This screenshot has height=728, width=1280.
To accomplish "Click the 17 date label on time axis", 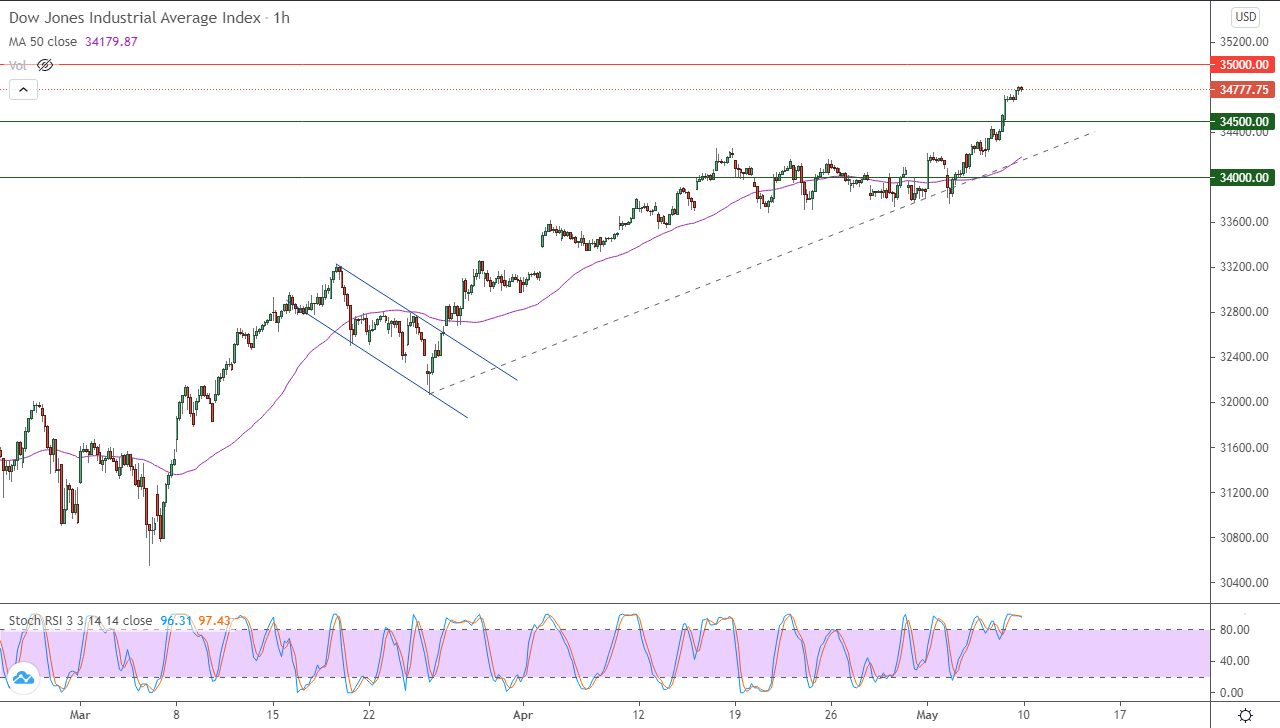I will 1120,715.
